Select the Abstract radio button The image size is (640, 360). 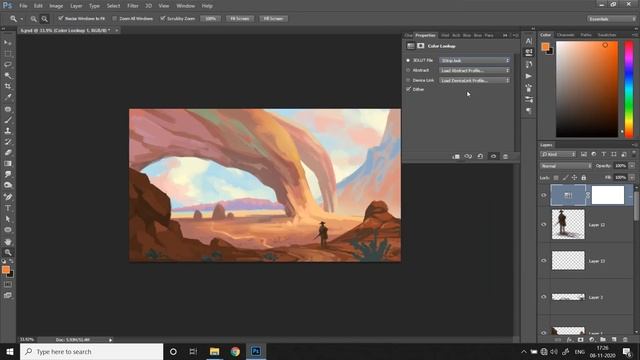(408, 70)
